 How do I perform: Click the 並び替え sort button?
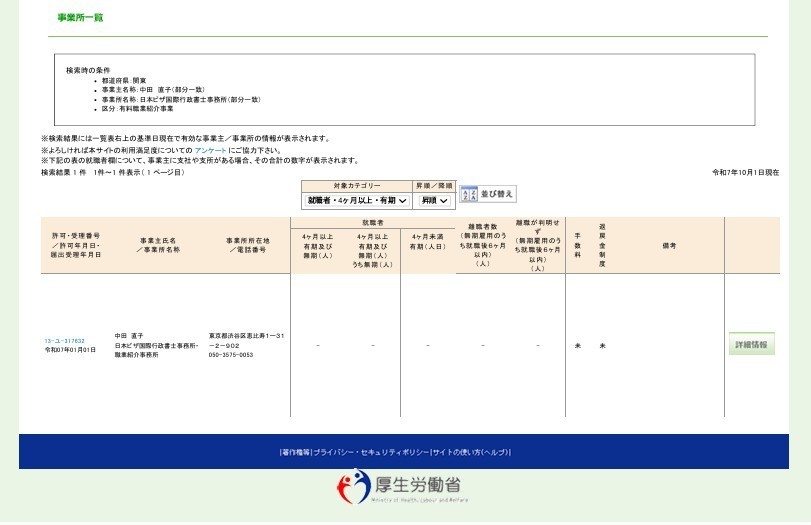click(x=488, y=194)
